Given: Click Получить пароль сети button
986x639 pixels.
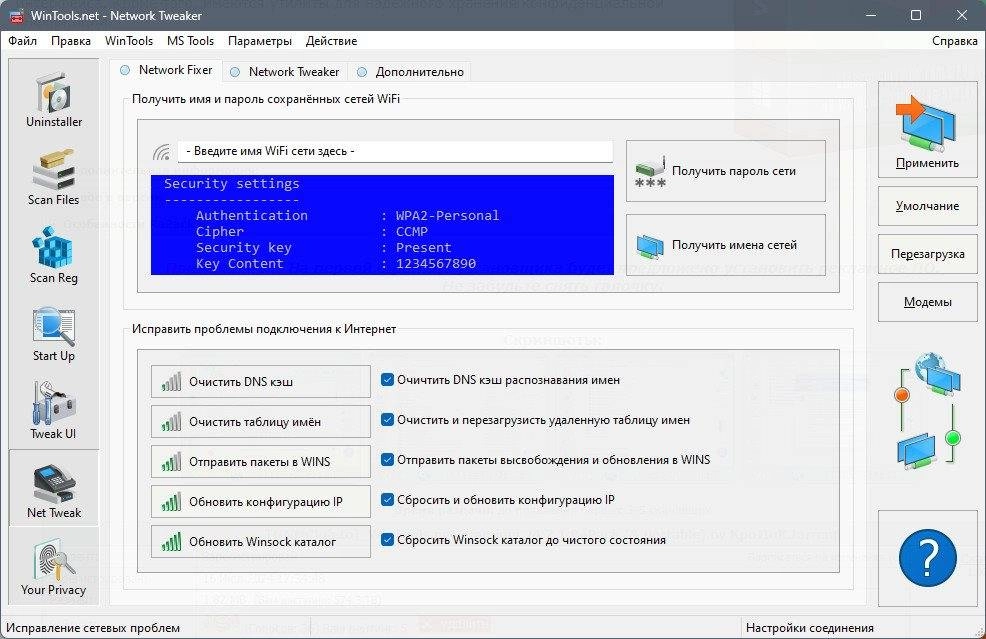Looking at the screenshot, I should tap(726, 171).
